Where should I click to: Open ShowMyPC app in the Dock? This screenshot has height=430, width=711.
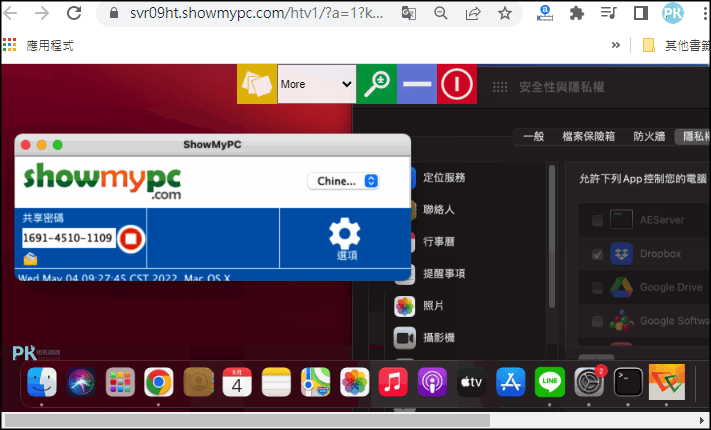tap(667, 382)
